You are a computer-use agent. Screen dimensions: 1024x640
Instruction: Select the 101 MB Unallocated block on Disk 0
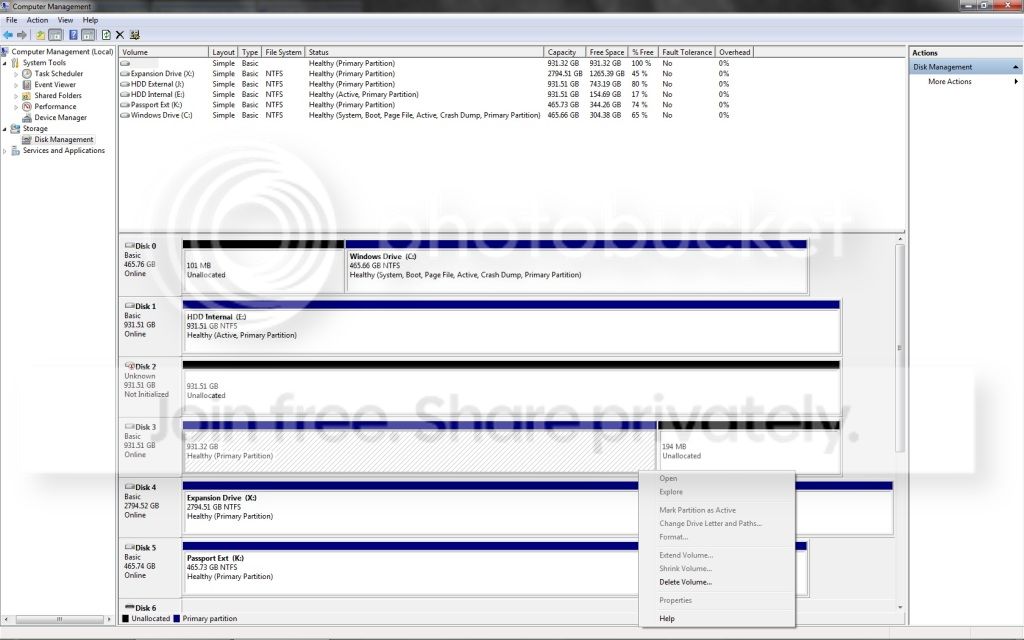click(263, 266)
